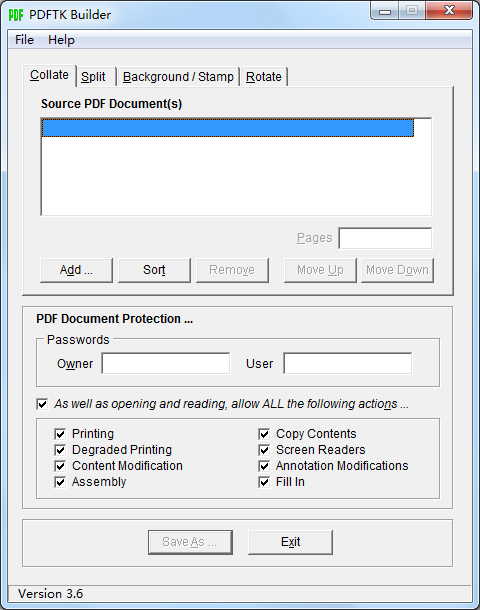Click the Source PDF Document(s) heading

click(x=112, y=104)
